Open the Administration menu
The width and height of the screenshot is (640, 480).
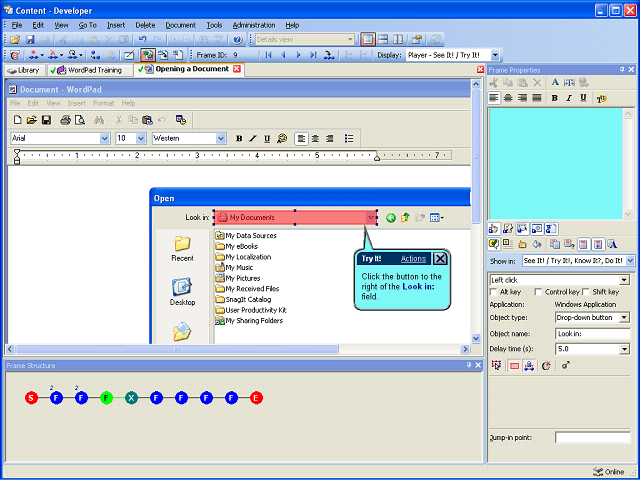(254, 25)
